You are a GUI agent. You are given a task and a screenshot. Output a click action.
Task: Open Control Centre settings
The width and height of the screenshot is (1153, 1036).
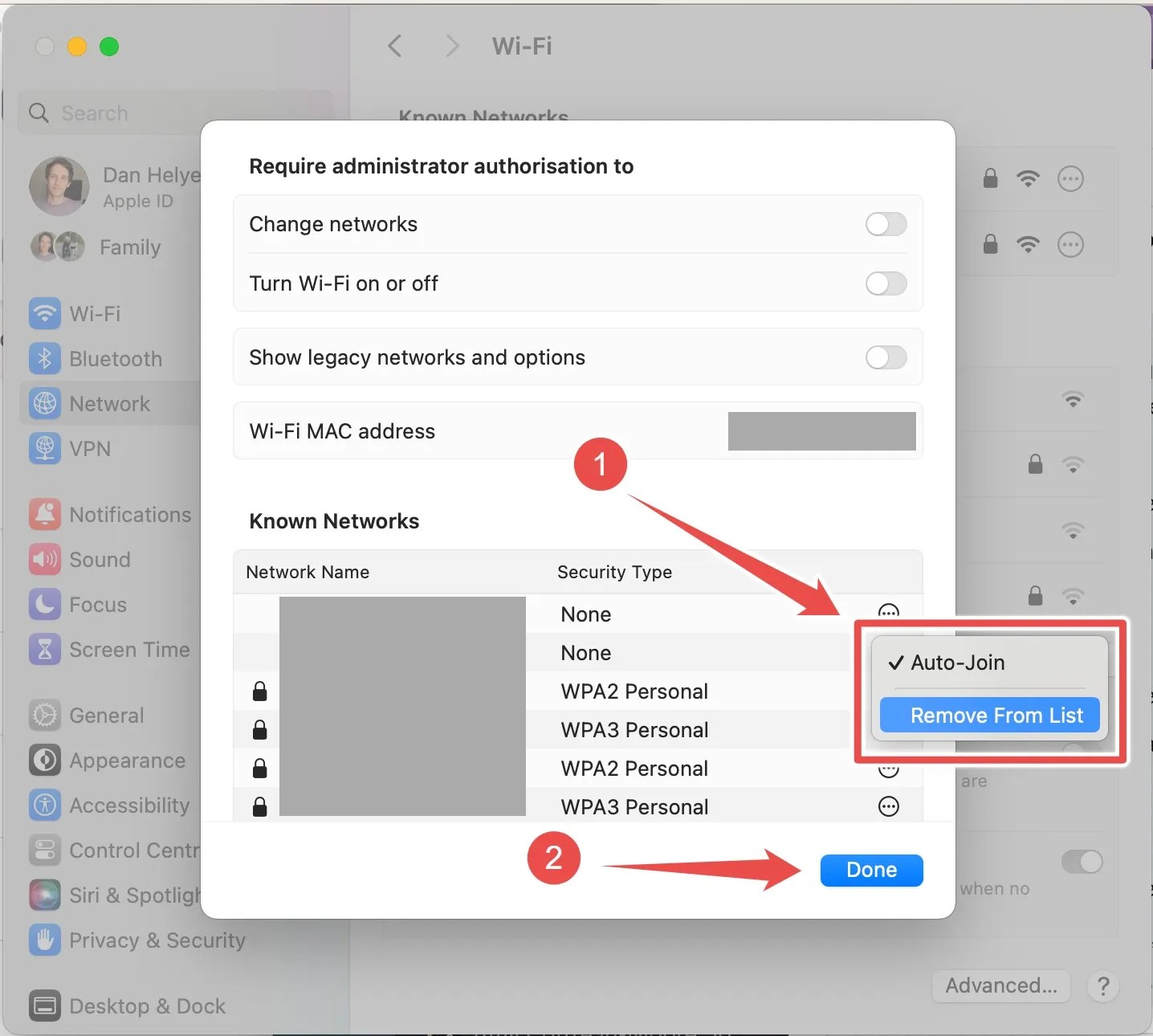tap(114, 850)
